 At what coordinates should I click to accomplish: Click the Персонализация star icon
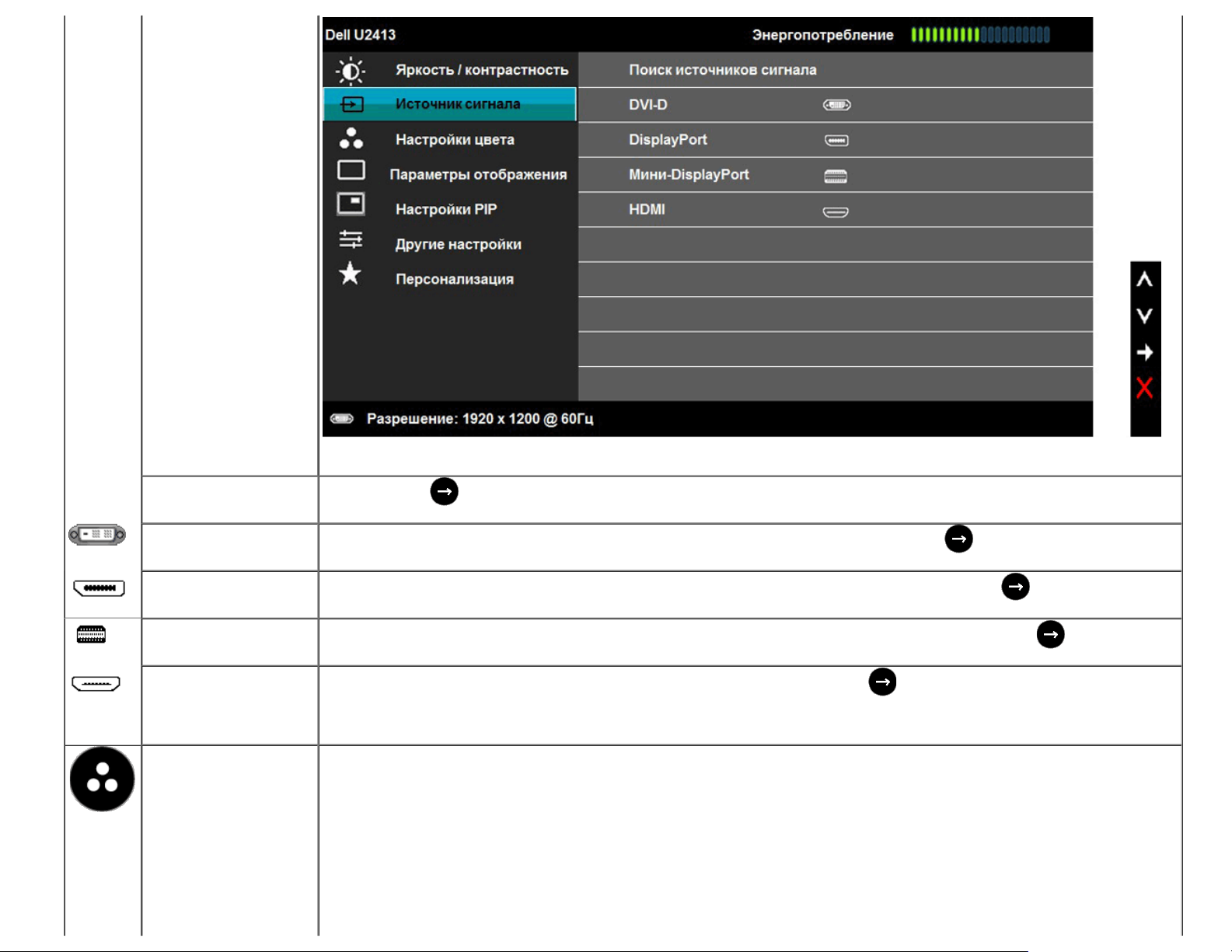351,274
